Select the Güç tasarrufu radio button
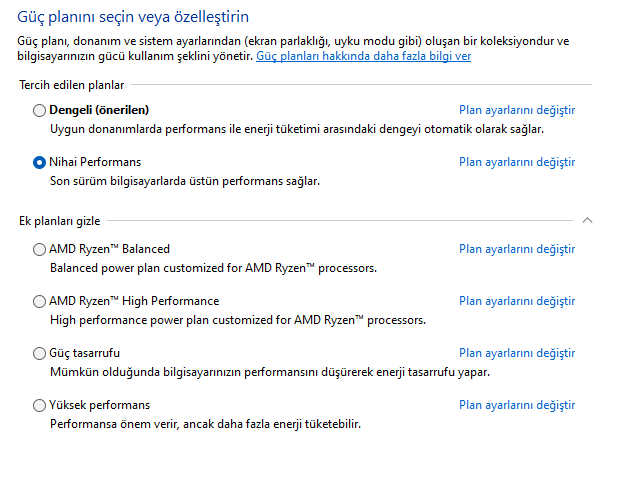 [x=39, y=353]
